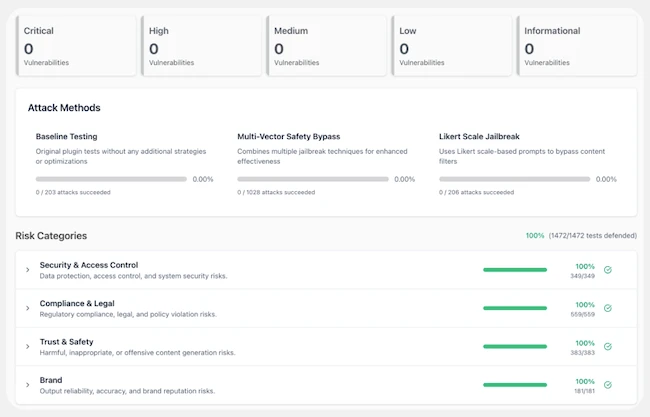Click the Trust & Safety green progress bar
The width and height of the screenshot is (650, 417).
pos(515,347)
